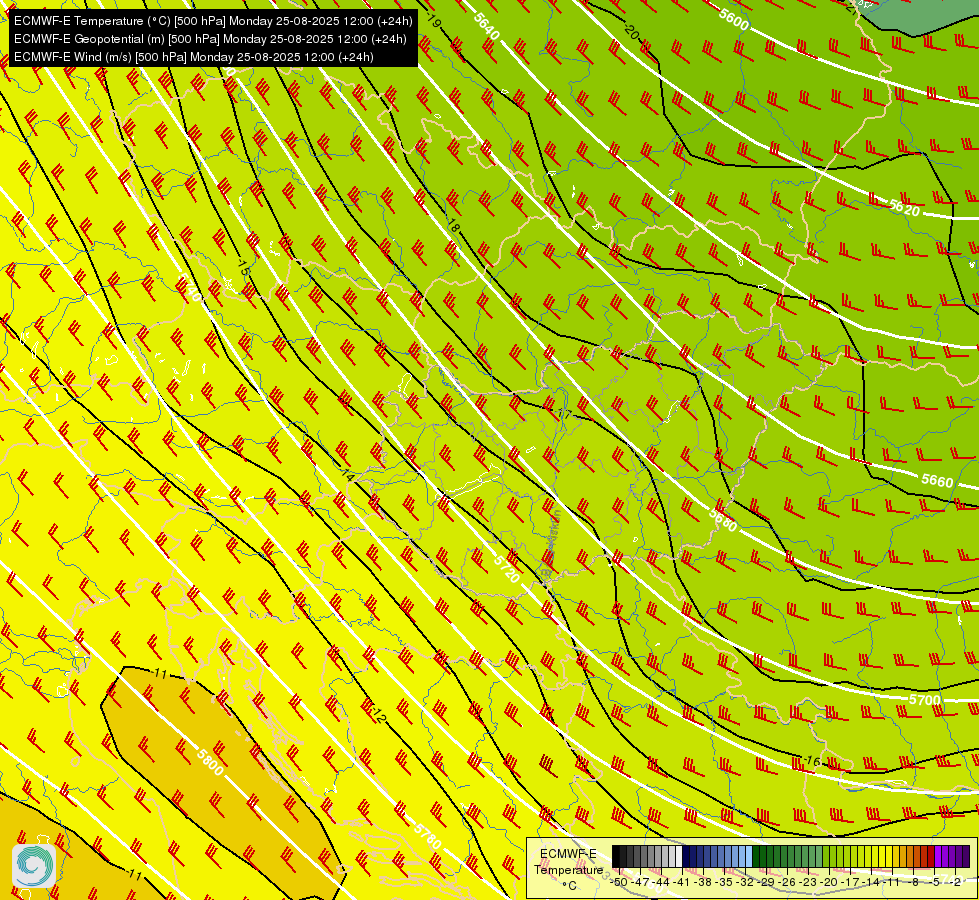Click the -50 tick label in the legend
979x900 pixels.
point(619,882)
